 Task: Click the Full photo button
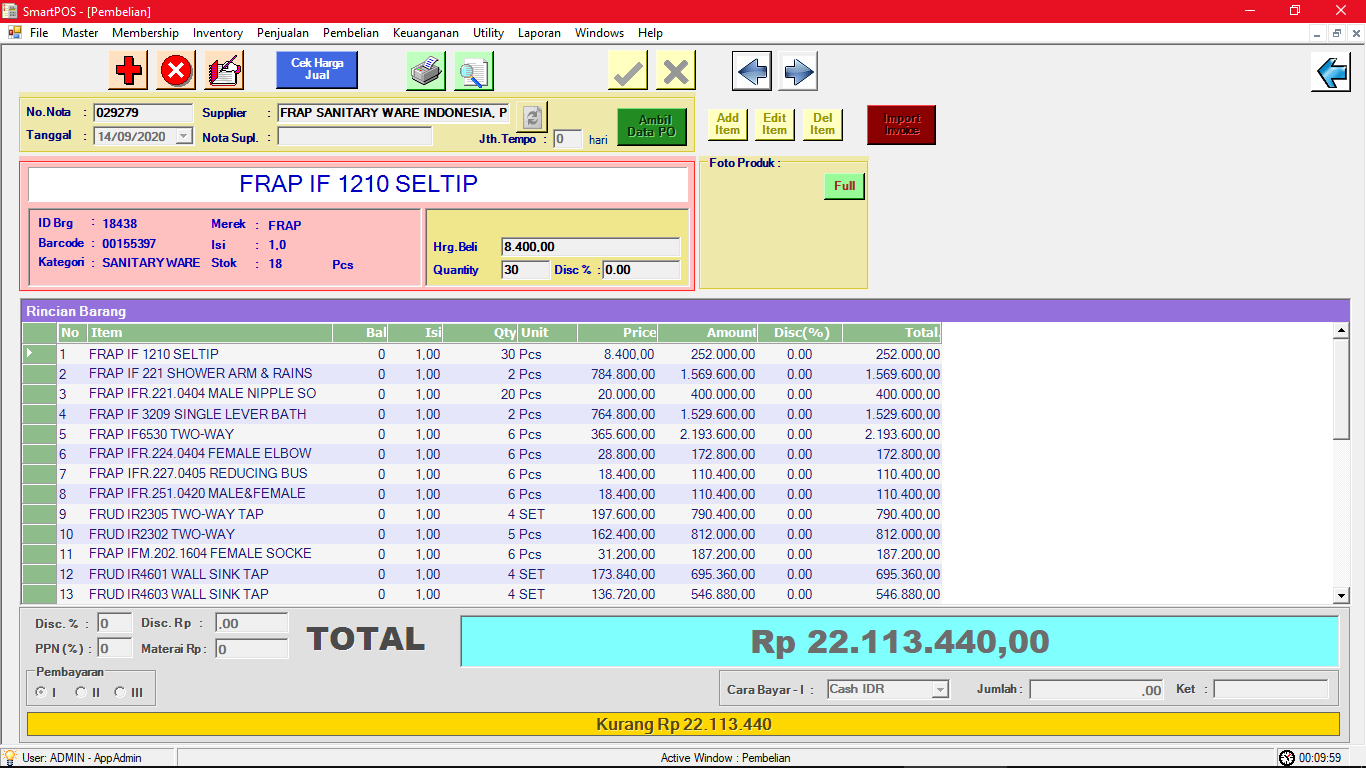[x=845, y=186]
